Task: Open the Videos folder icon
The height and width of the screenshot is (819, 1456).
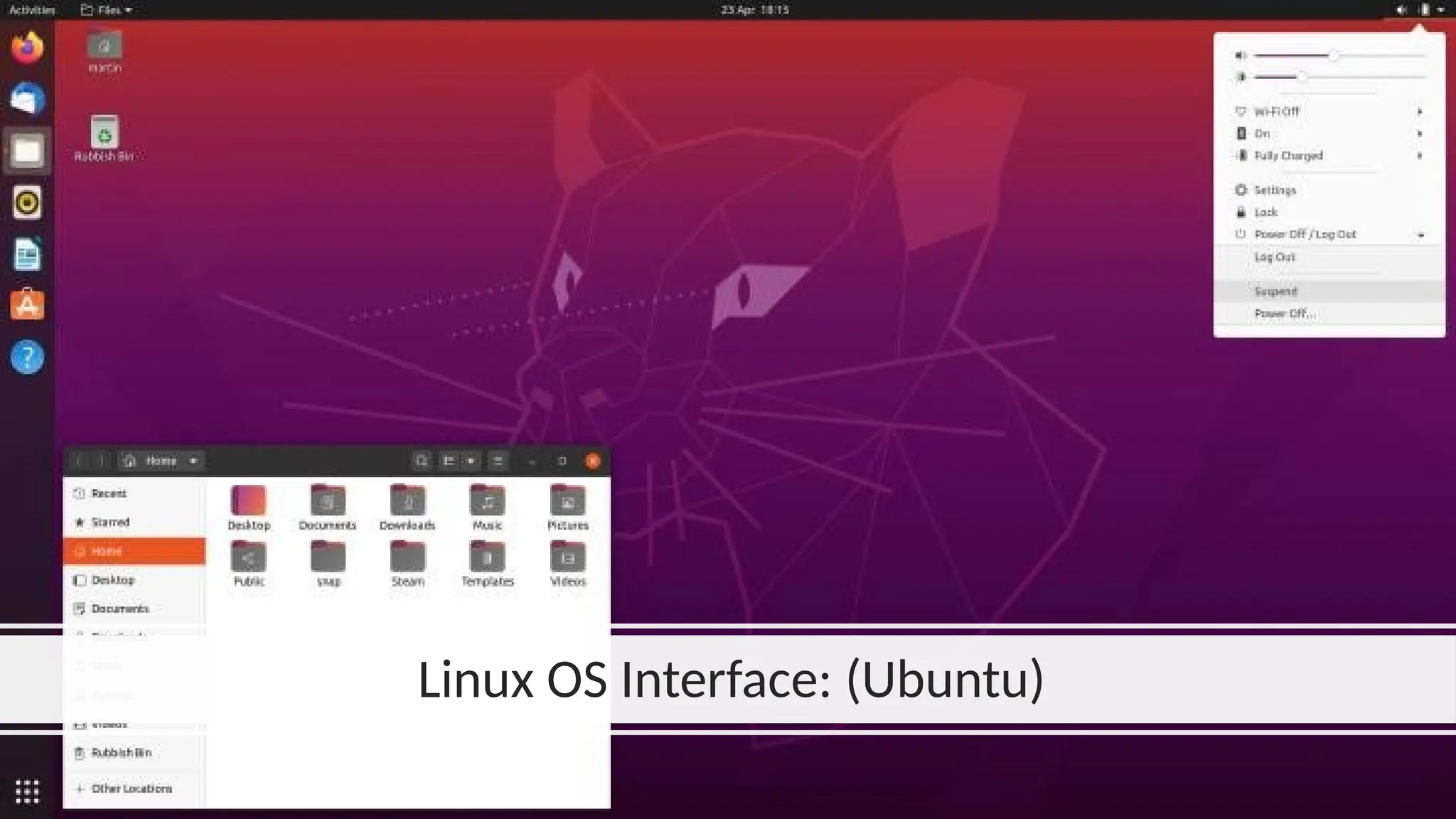Action: (567, 564)
